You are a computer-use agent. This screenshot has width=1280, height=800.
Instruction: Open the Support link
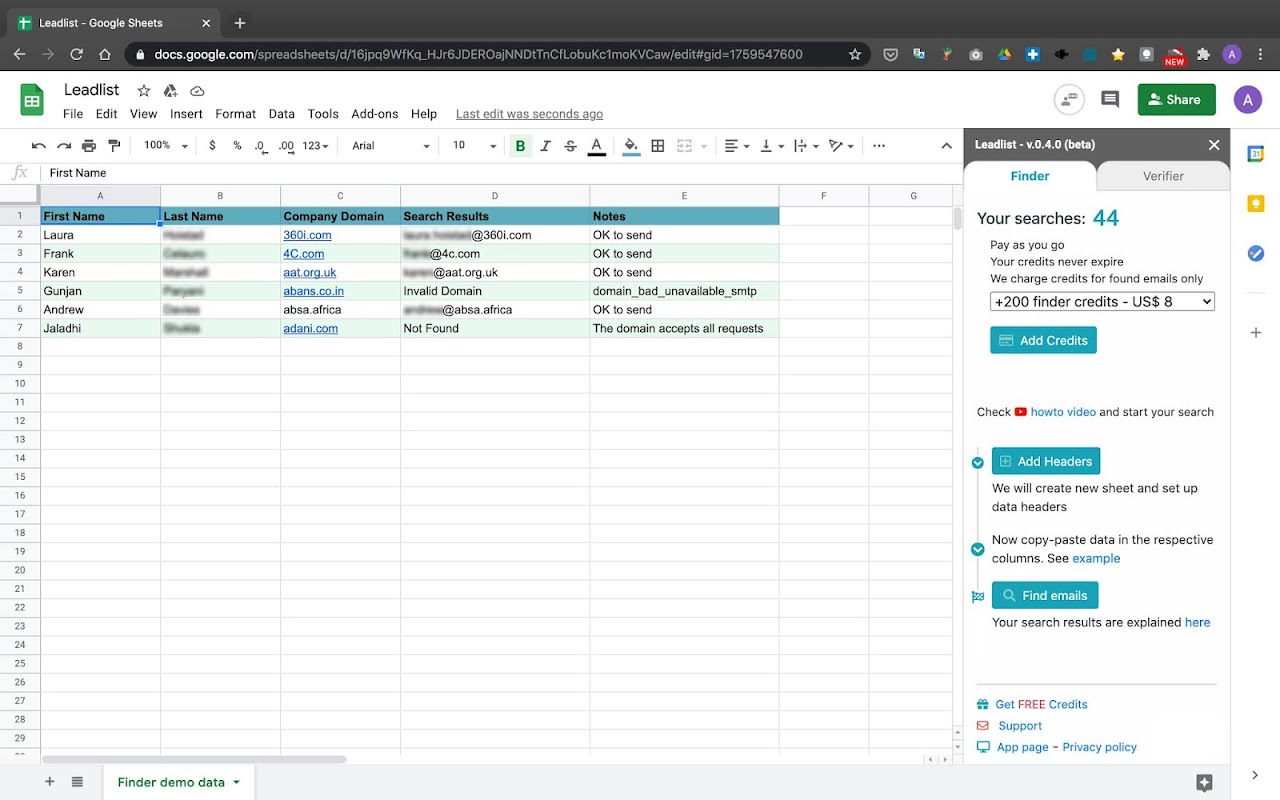pyautogui.click(x=1020, y=726)
